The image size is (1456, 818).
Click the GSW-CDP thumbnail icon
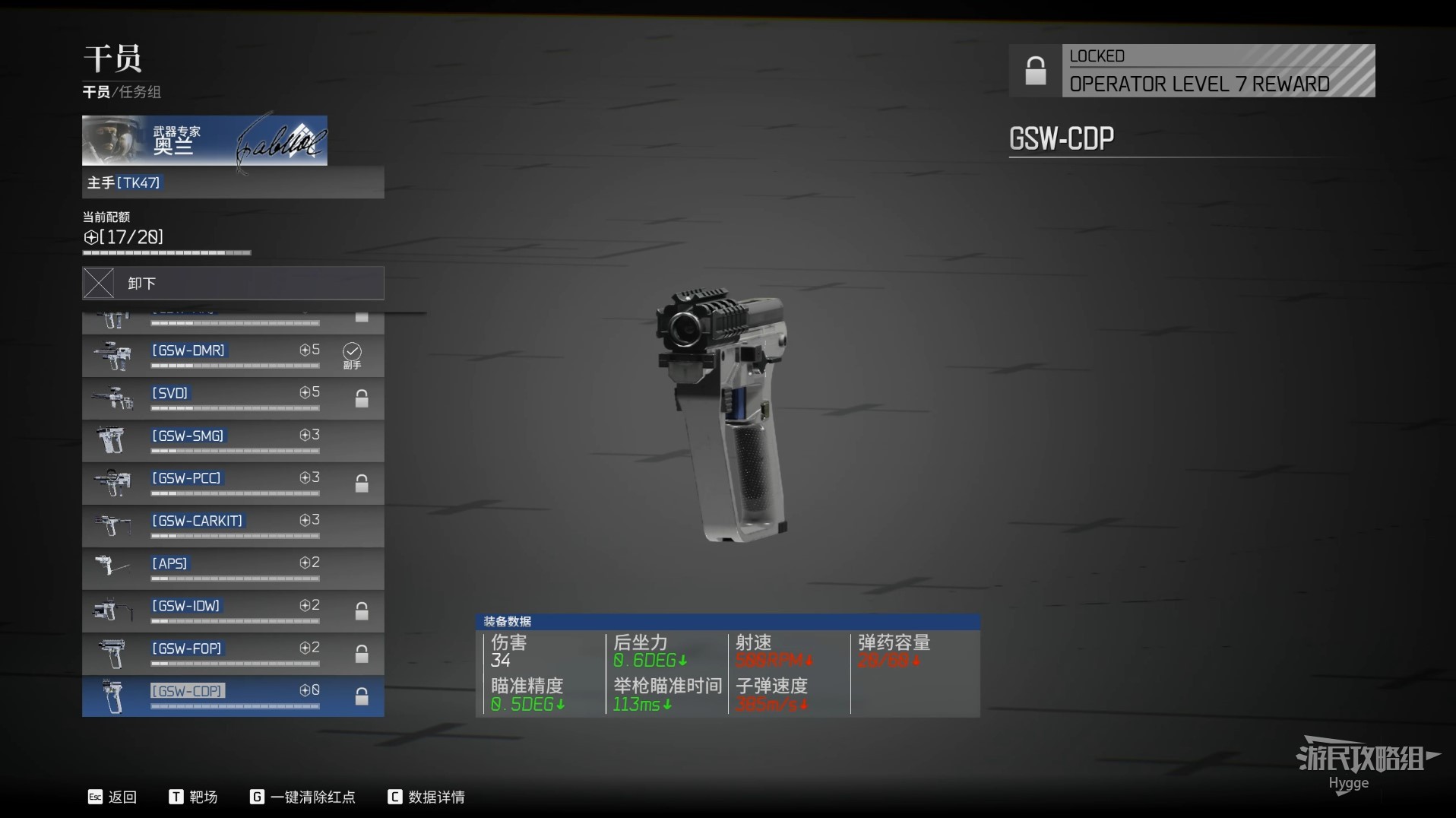coord(112,697)
